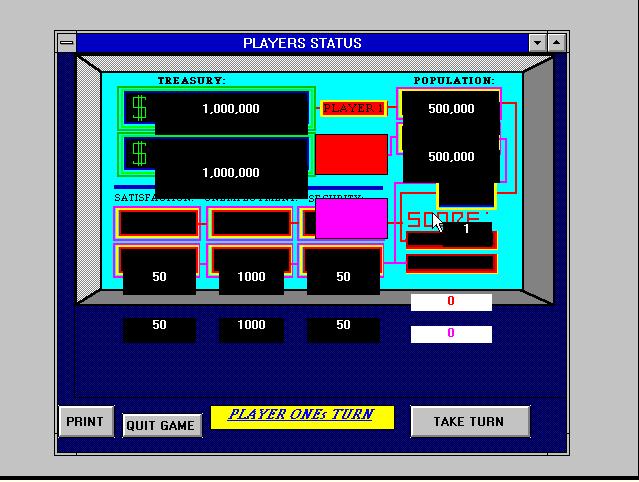Click the black box showing value 1
This screenshot has height=482, width=639.
point(467,231)
